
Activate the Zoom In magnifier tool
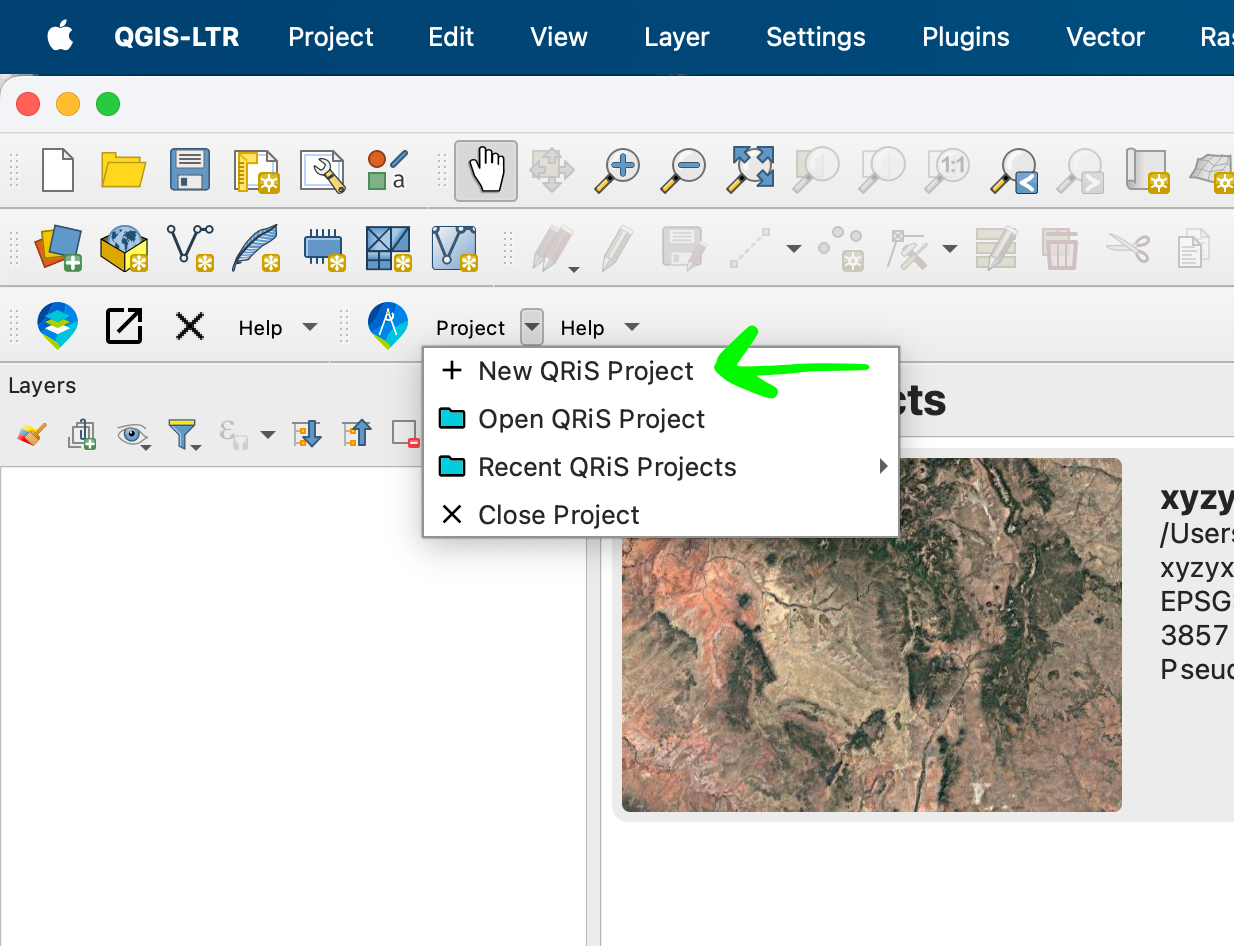tap(618, 170)
